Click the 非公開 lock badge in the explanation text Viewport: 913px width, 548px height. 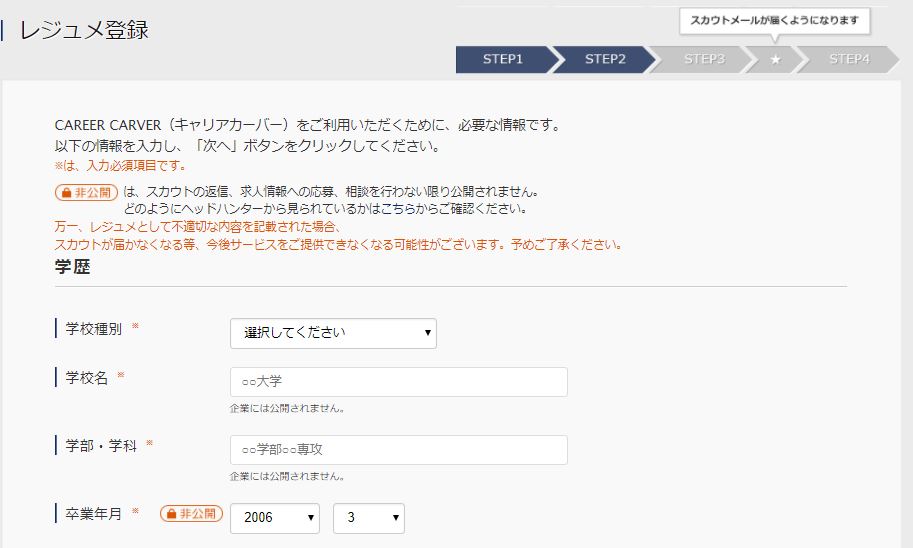(x=86, y=192)
